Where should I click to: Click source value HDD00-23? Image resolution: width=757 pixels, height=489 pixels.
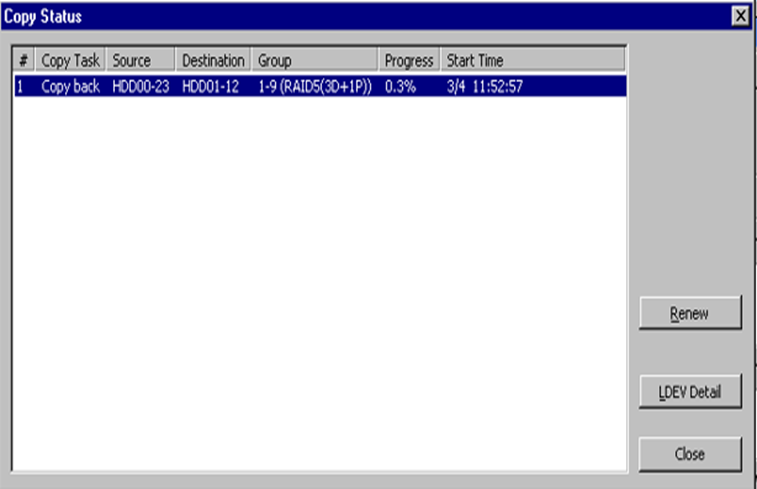[x=140, y=86]
